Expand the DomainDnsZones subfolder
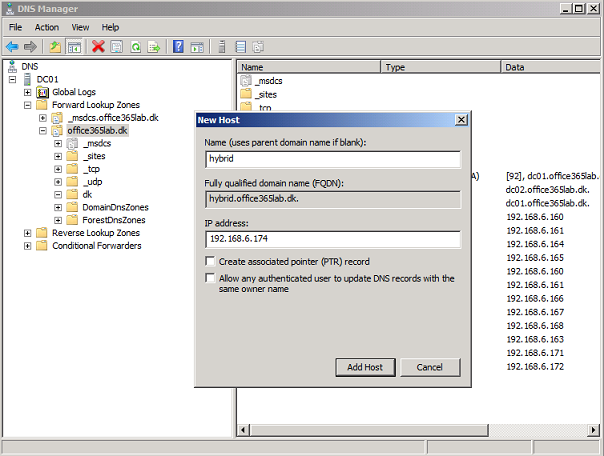The width and height of the screenshot is (604, 456). point(58,208)
